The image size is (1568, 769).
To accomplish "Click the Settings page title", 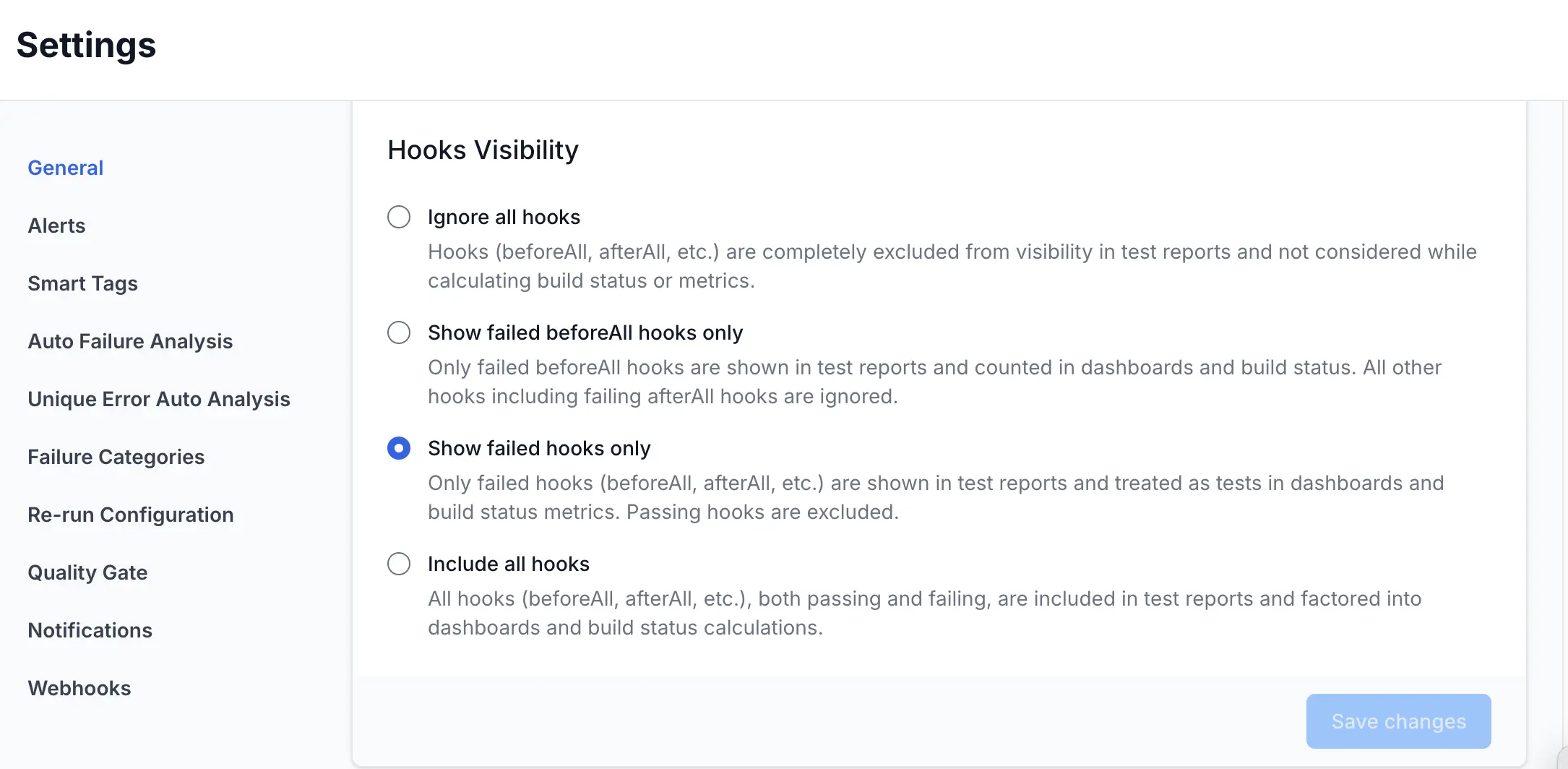I will point(85,45).
